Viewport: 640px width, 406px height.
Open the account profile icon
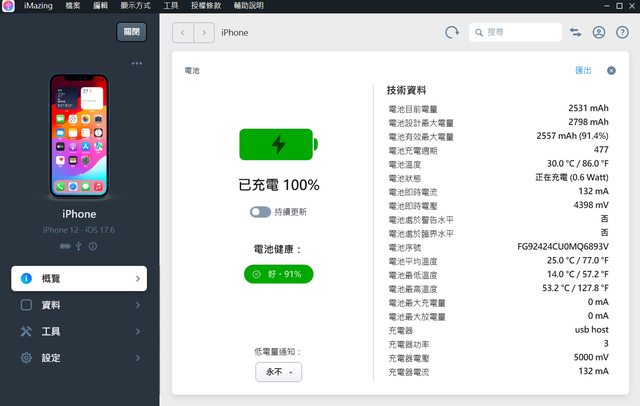tap(599, 33)
